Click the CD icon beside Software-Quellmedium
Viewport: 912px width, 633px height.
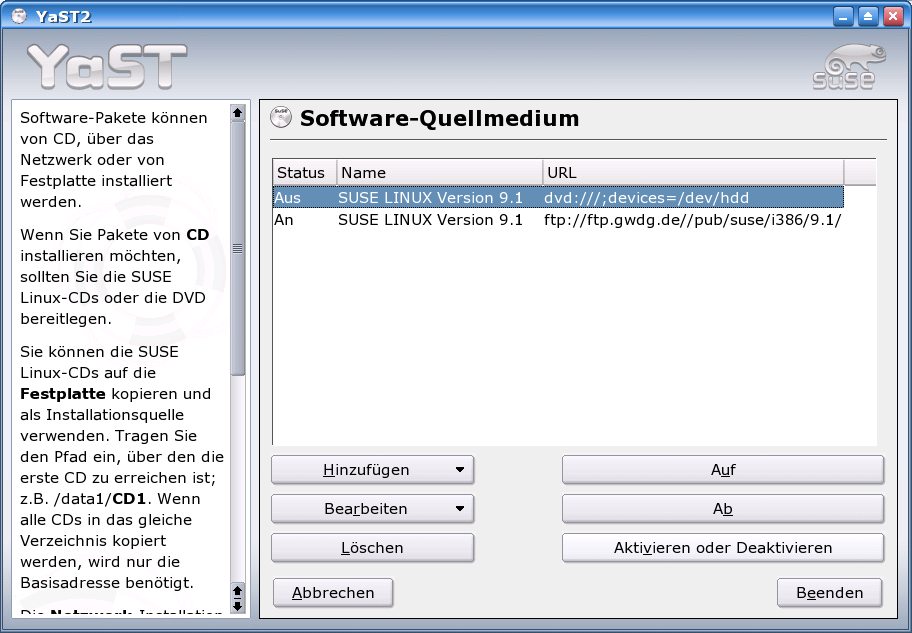coord(281,118)
